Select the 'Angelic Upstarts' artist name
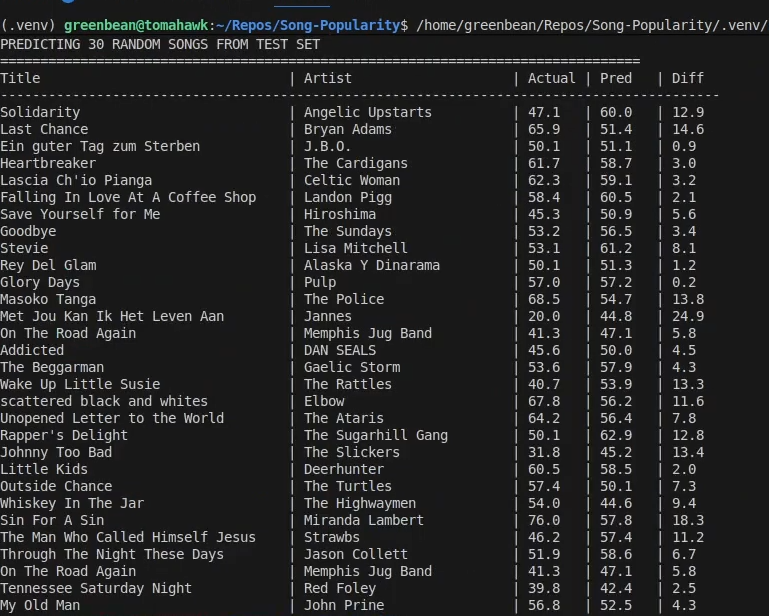The height and width of the screenshot is (616, 769). (x=368, y=112)
